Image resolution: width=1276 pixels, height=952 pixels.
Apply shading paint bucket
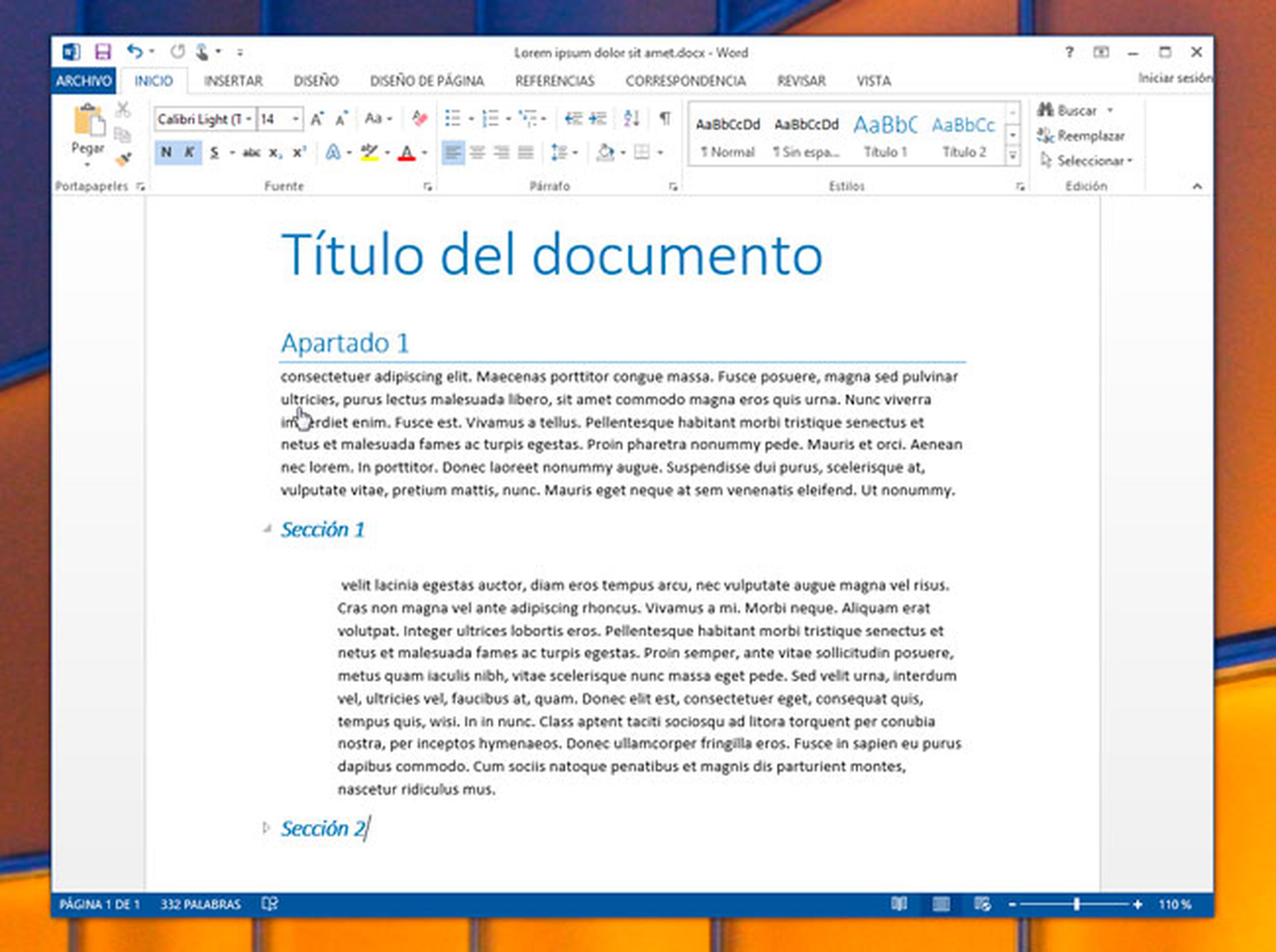(x=606, y=152)
